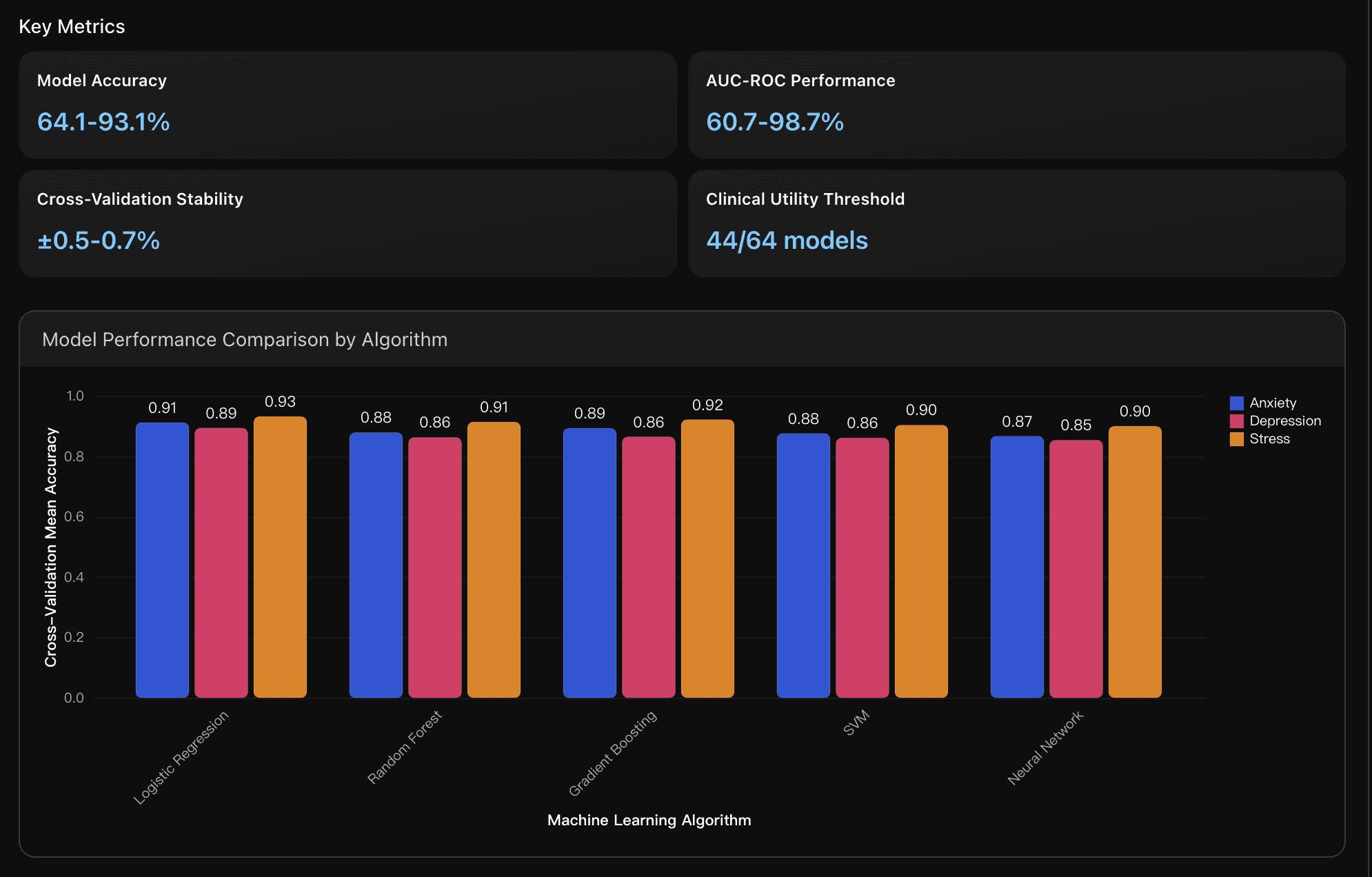Select the Clinical Utility Threshold 44/64 models value

pos(788,240)
